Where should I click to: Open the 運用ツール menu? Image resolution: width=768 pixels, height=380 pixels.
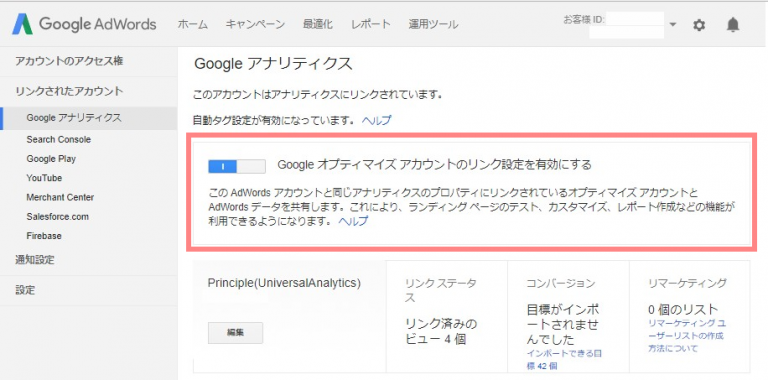coord(433,24)
